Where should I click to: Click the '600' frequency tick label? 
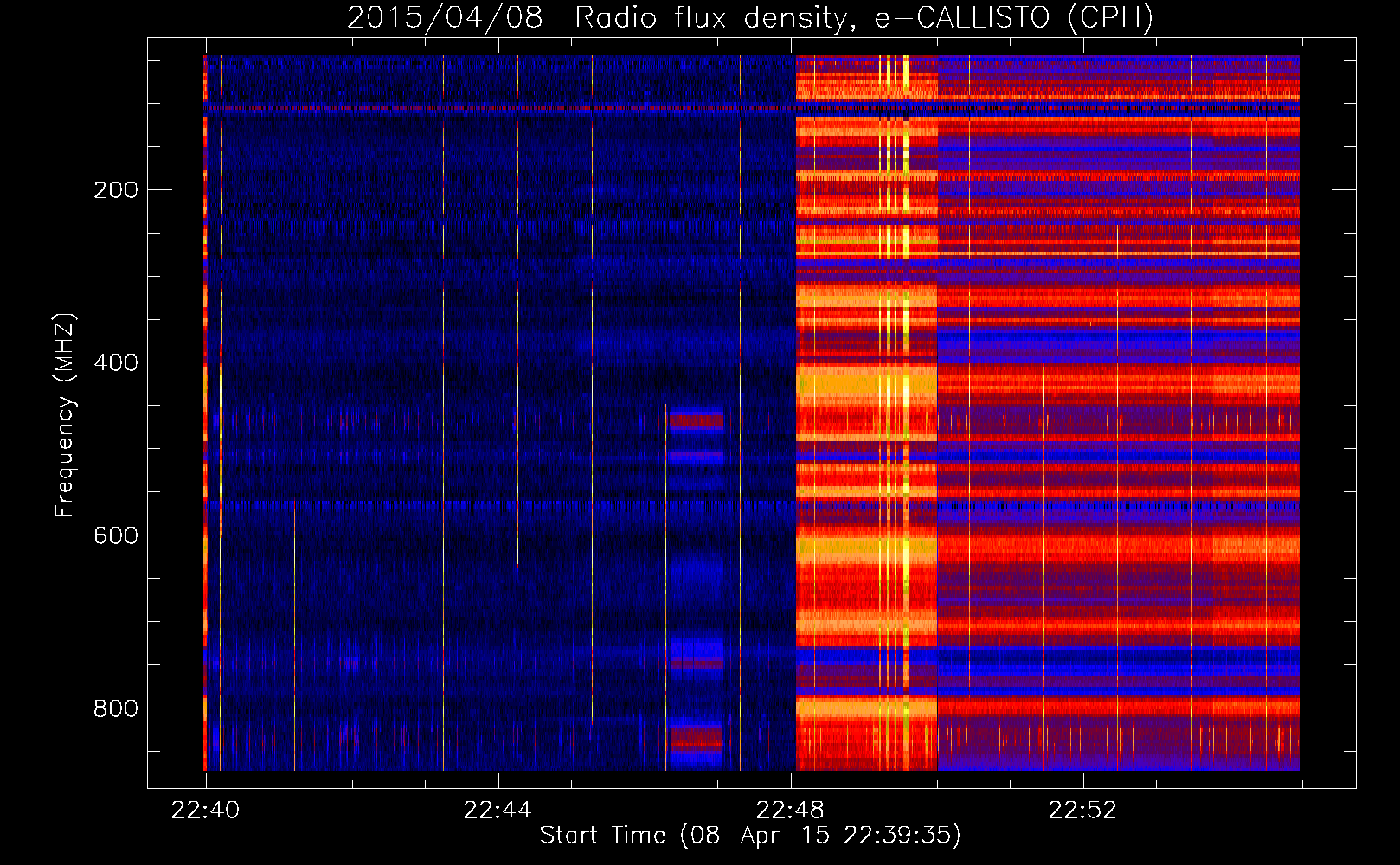[116, 535]
